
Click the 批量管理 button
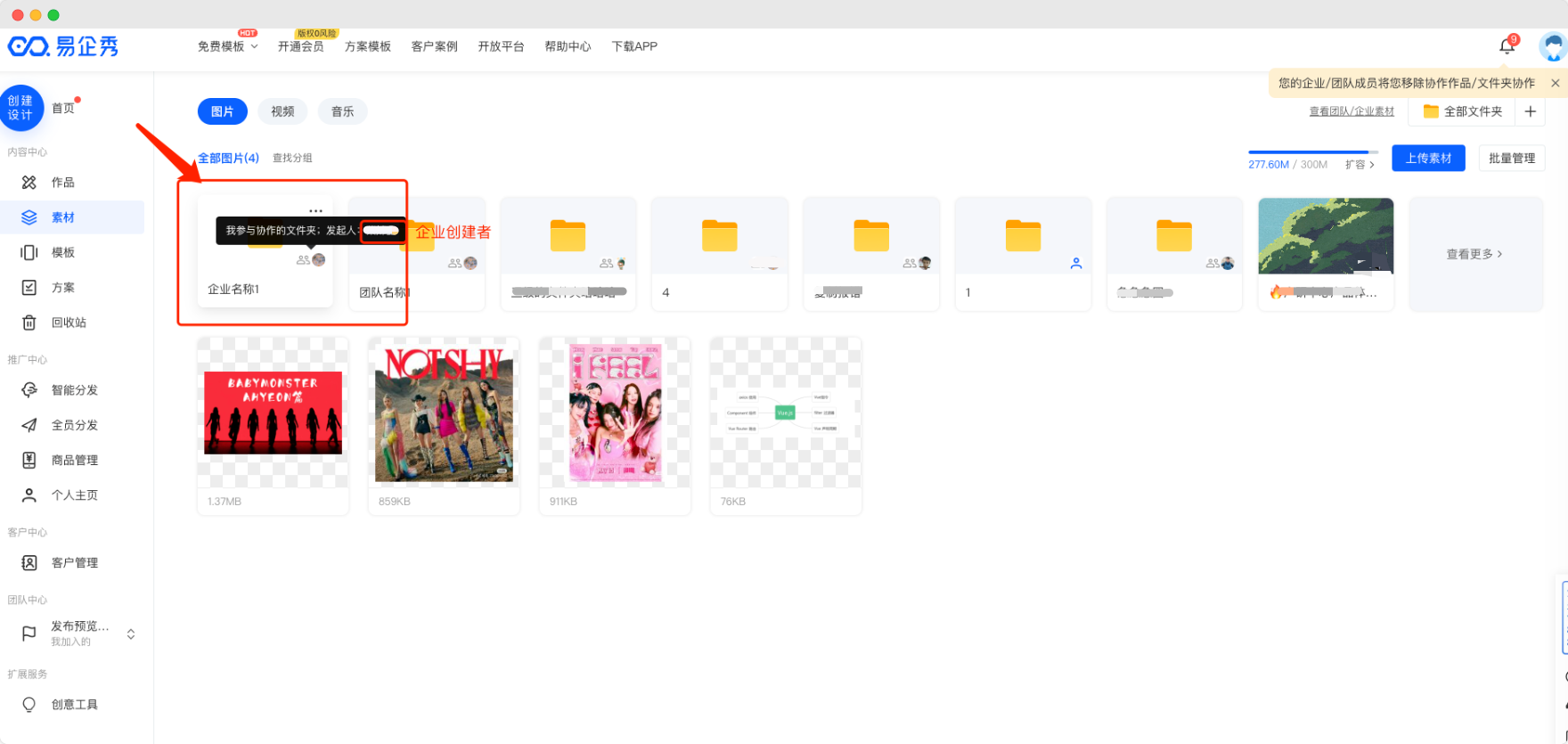pyautogui.click(x=1512, y=158)
